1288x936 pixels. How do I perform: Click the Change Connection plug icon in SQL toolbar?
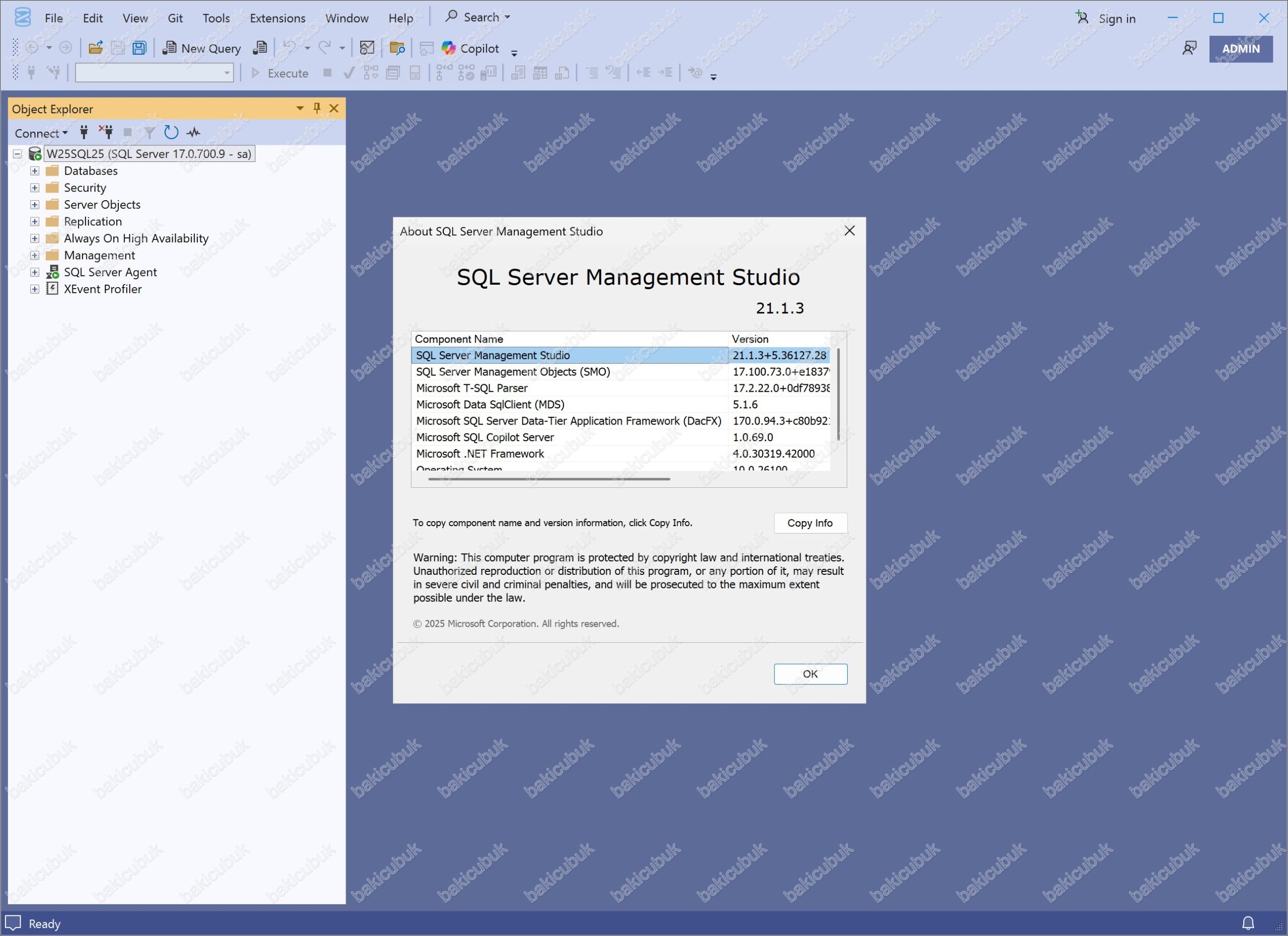point(54,72)
